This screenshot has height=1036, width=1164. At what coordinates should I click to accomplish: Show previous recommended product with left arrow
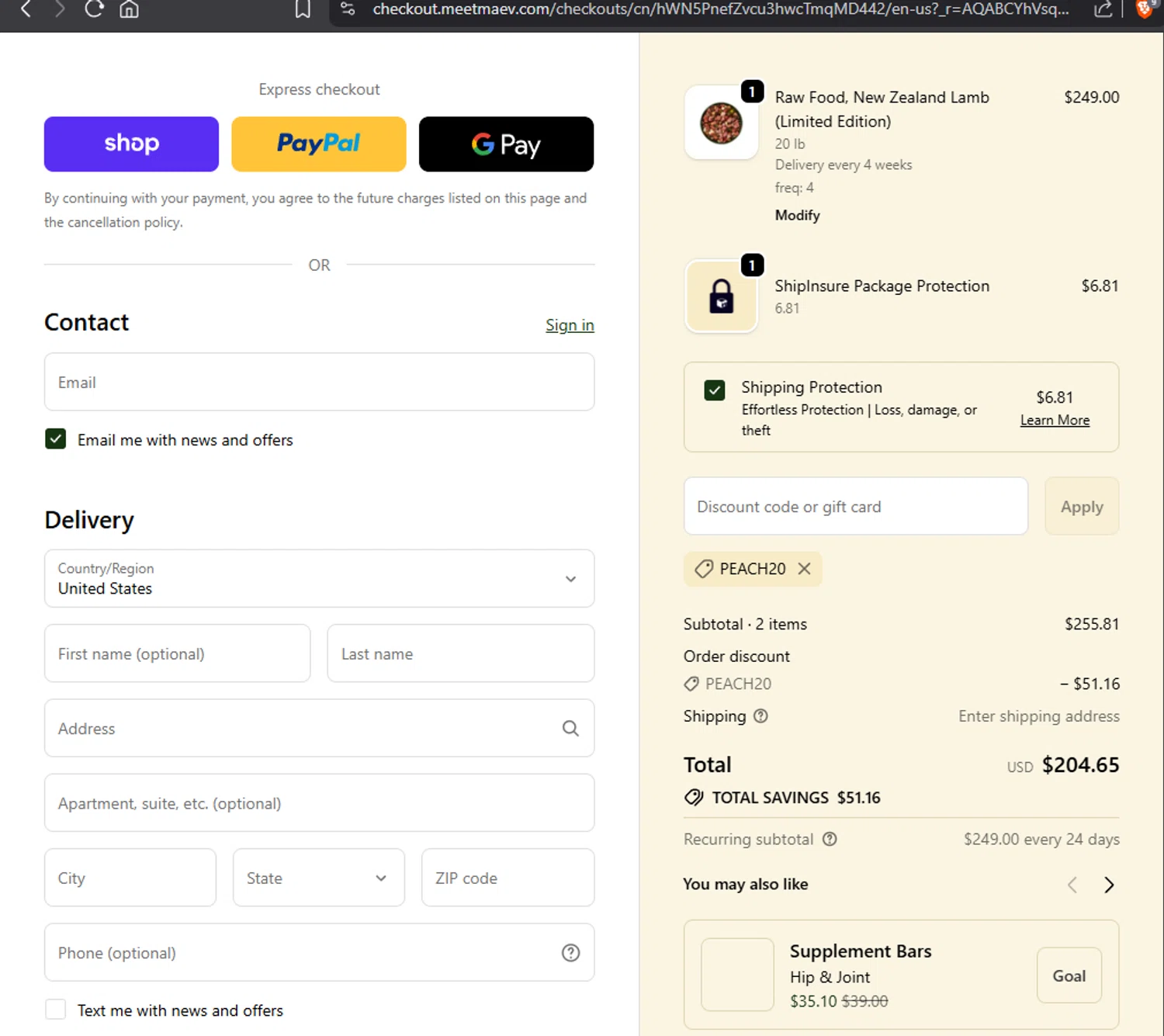pyautogui.click(x=1072, y=885)
